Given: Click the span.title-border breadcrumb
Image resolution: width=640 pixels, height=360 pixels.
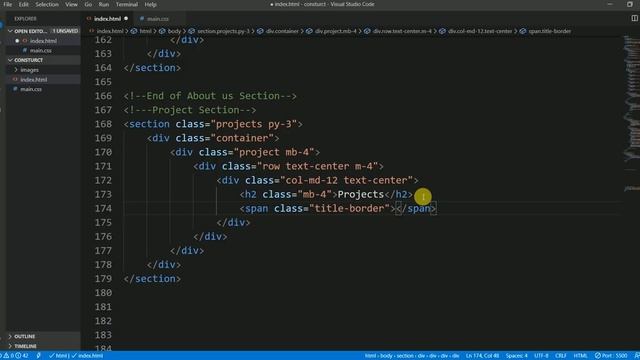Looking at the screenshot, I should 549,31.
